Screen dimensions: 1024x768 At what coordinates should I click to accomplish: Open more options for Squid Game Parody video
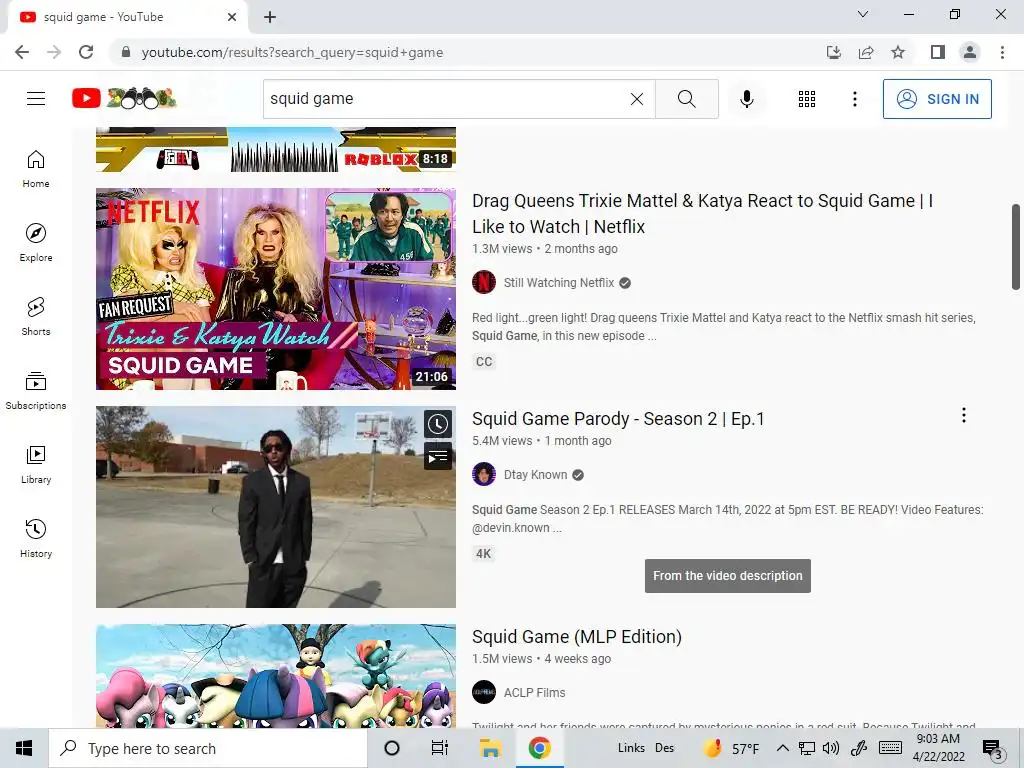(963, 415)
